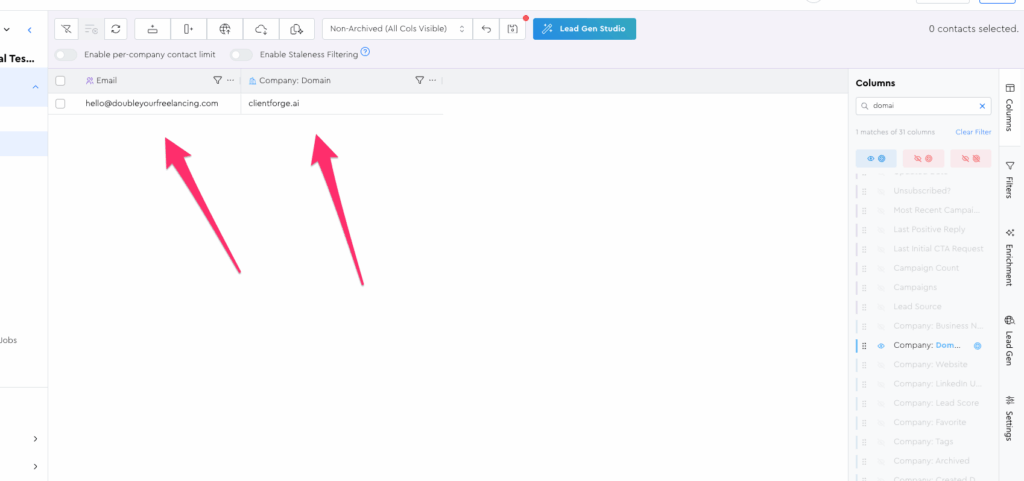Viewport: 1024px width, 481px height.
Task: Click the refresh table icon
Action: click(x=116, y=29)
